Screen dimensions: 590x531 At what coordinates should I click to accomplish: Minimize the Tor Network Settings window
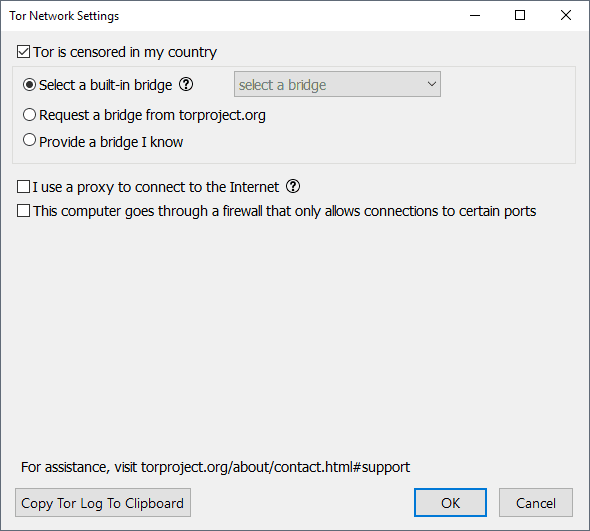tap(475, 15)
